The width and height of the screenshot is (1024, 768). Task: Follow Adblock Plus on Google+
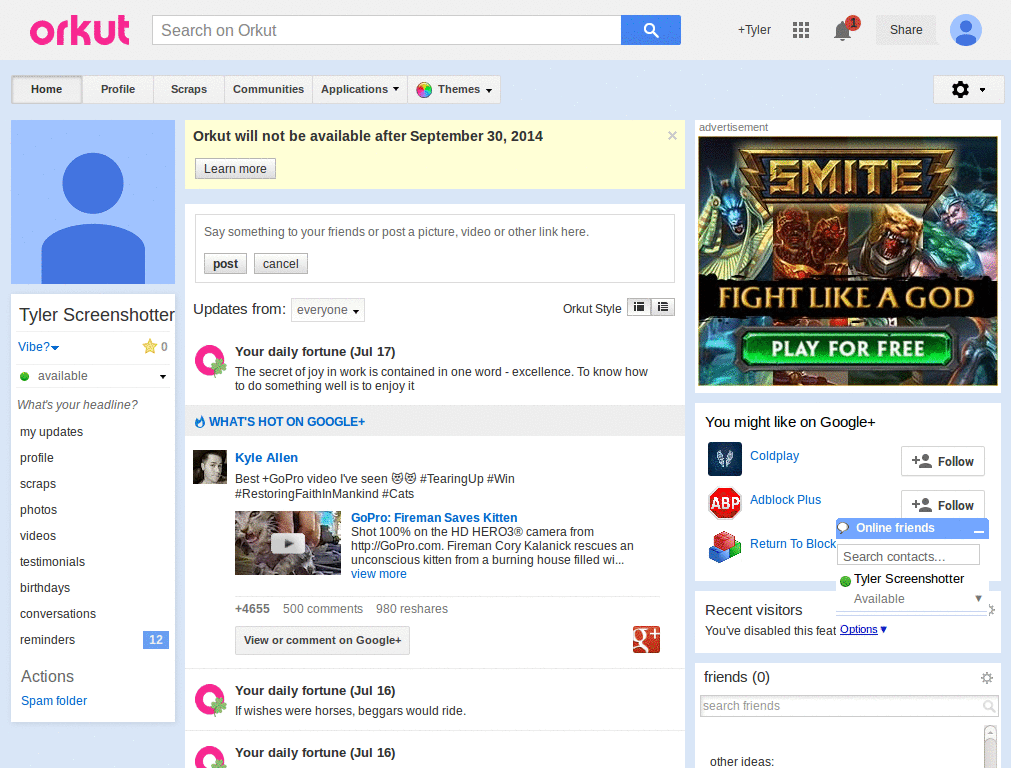point(942,504)
